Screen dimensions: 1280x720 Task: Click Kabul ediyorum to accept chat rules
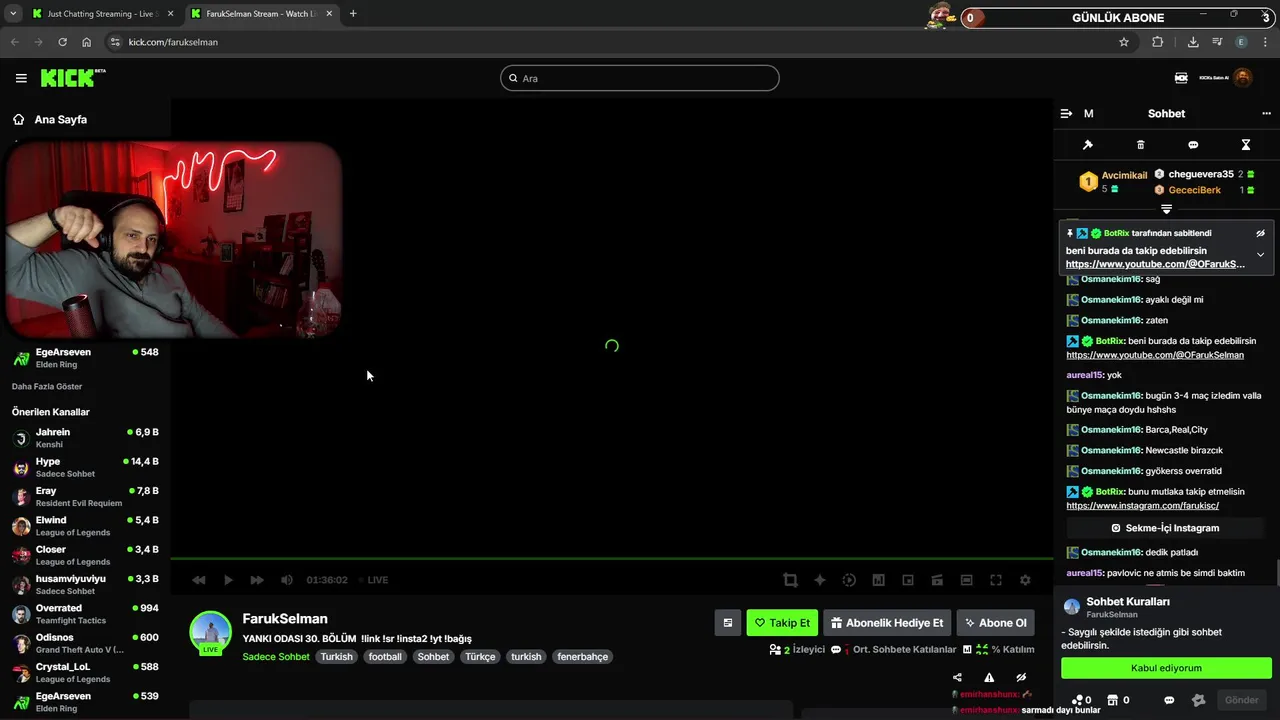click(x=1166, y=668)
